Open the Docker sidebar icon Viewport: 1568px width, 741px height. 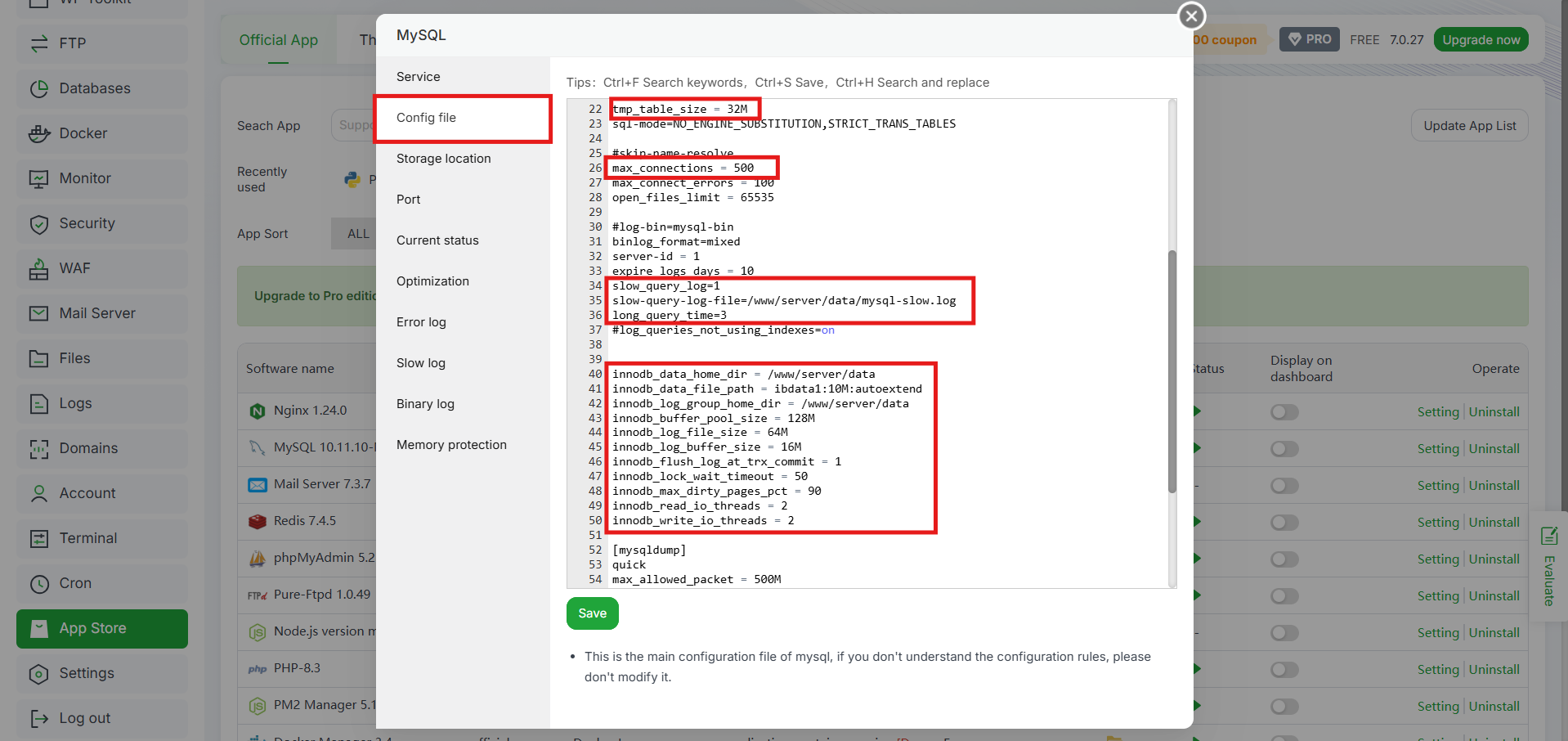point(38,133)
